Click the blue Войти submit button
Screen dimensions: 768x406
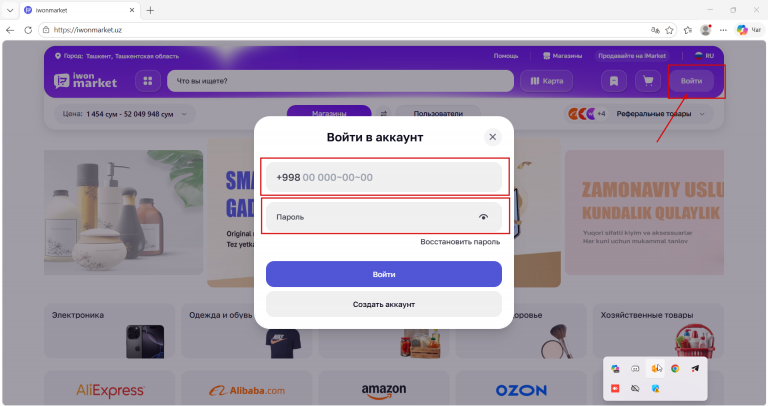(384, 274)
